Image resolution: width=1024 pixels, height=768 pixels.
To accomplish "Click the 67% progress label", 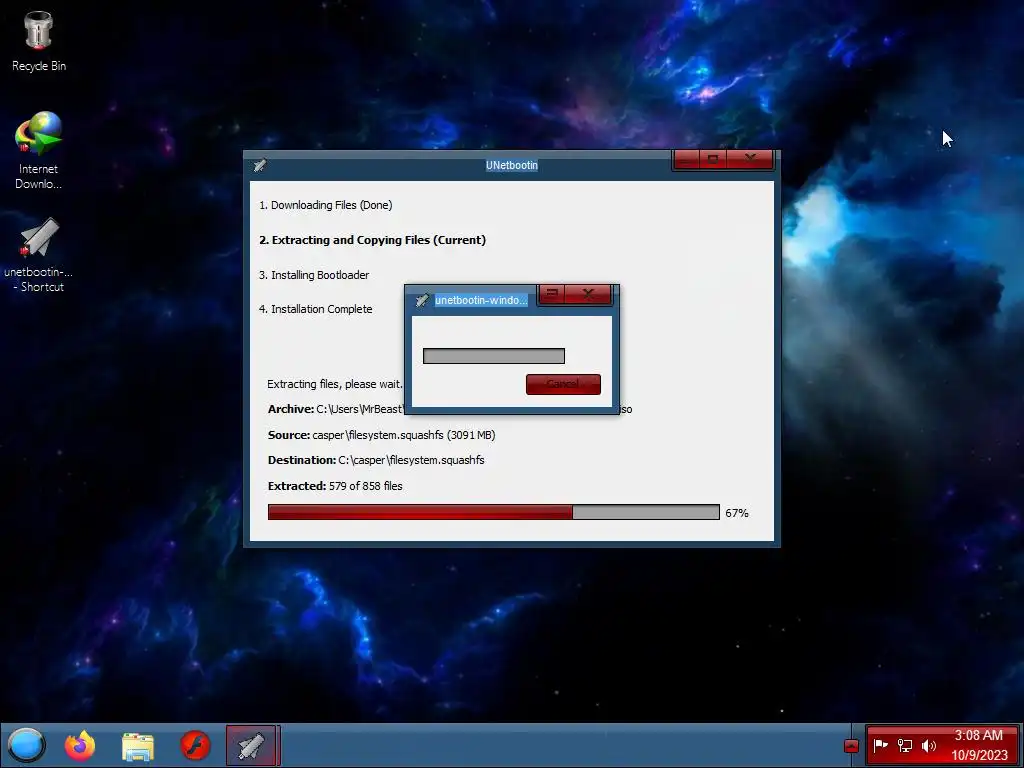I will coord(737,513).
